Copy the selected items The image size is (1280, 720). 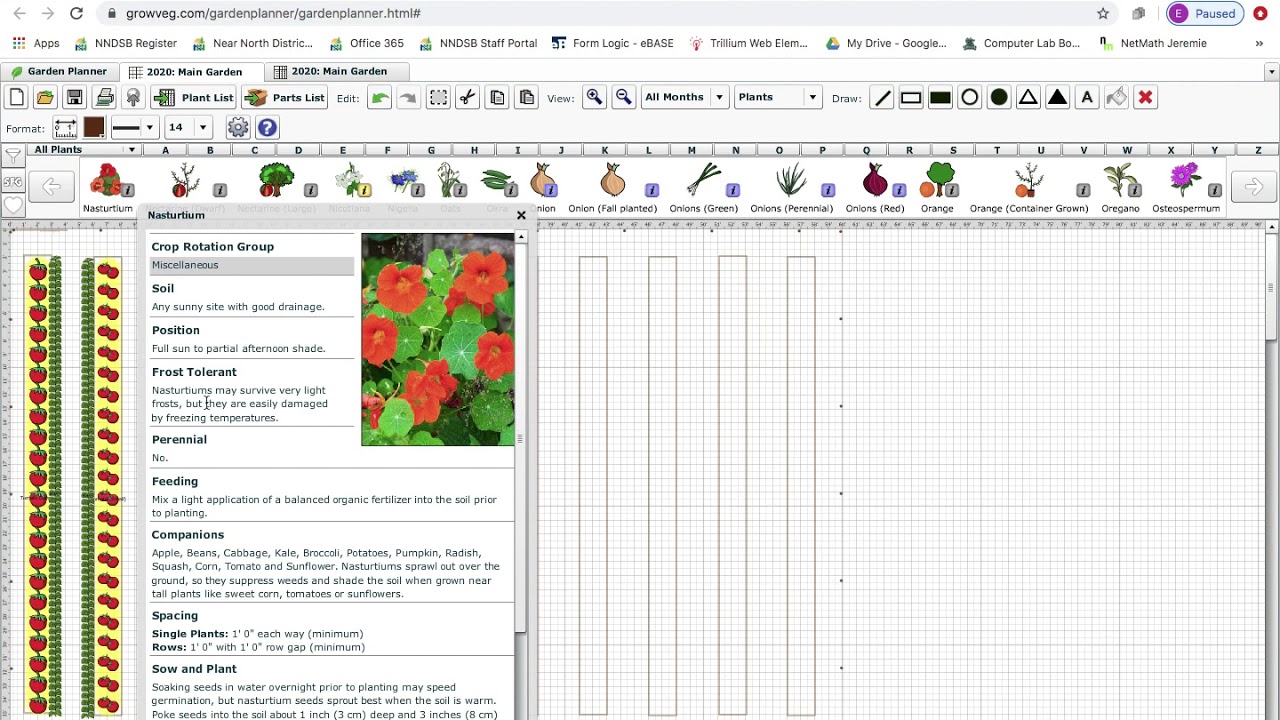[x=497, y=97]
